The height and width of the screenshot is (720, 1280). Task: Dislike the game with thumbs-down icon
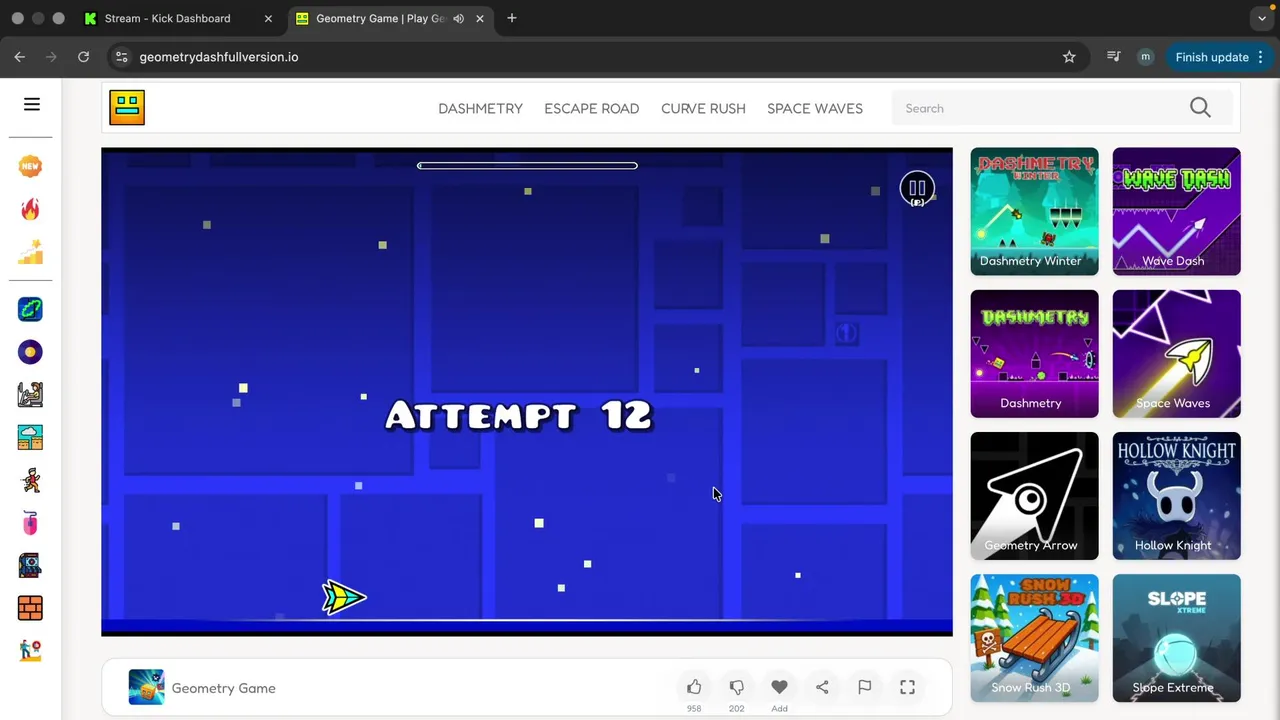click(737, 687)
